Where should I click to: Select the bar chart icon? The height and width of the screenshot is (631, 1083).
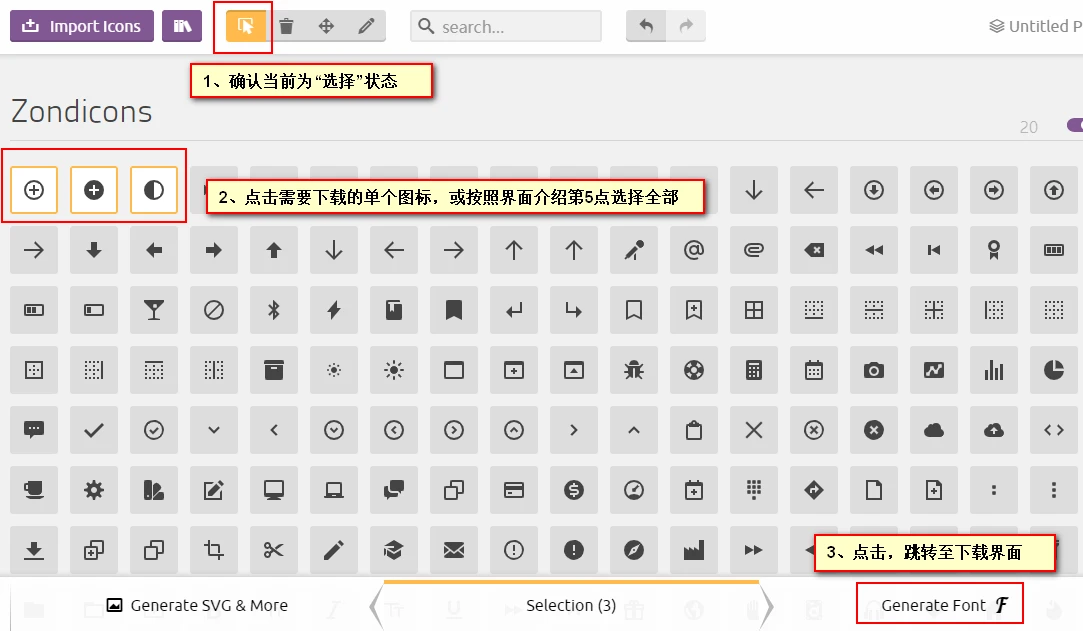pos(994,370)
